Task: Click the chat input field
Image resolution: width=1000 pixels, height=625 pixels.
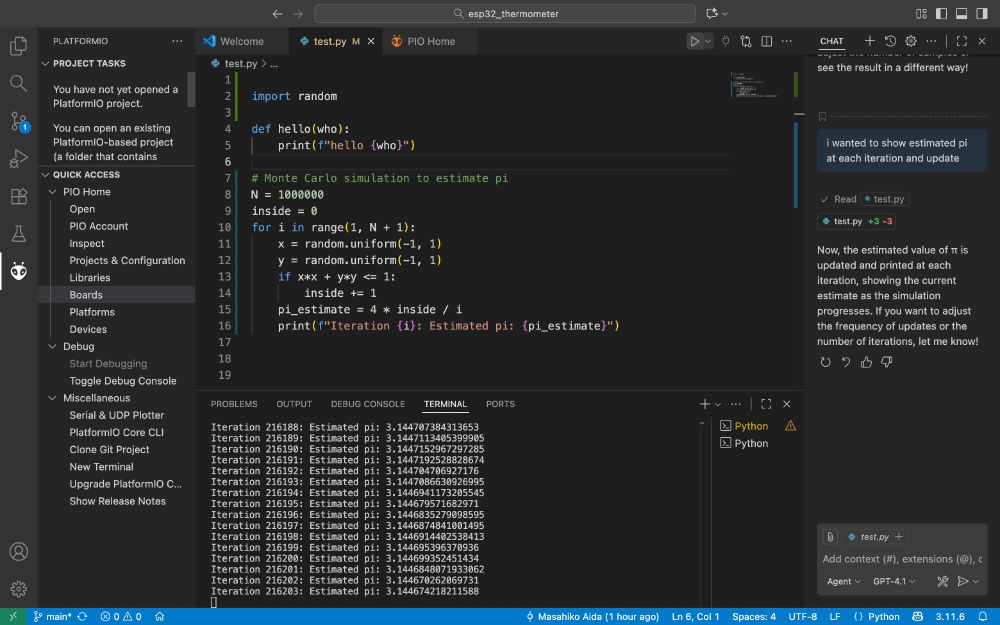Action: coord(900,559)
